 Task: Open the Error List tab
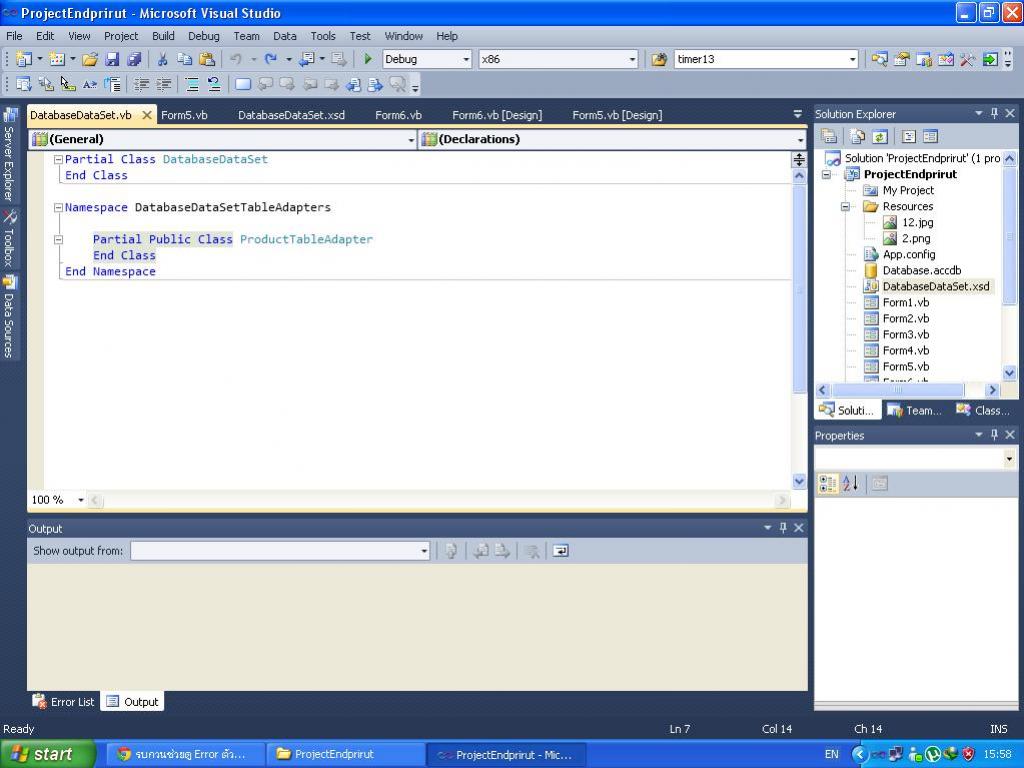pyautogui.click(x=64, y=702)
